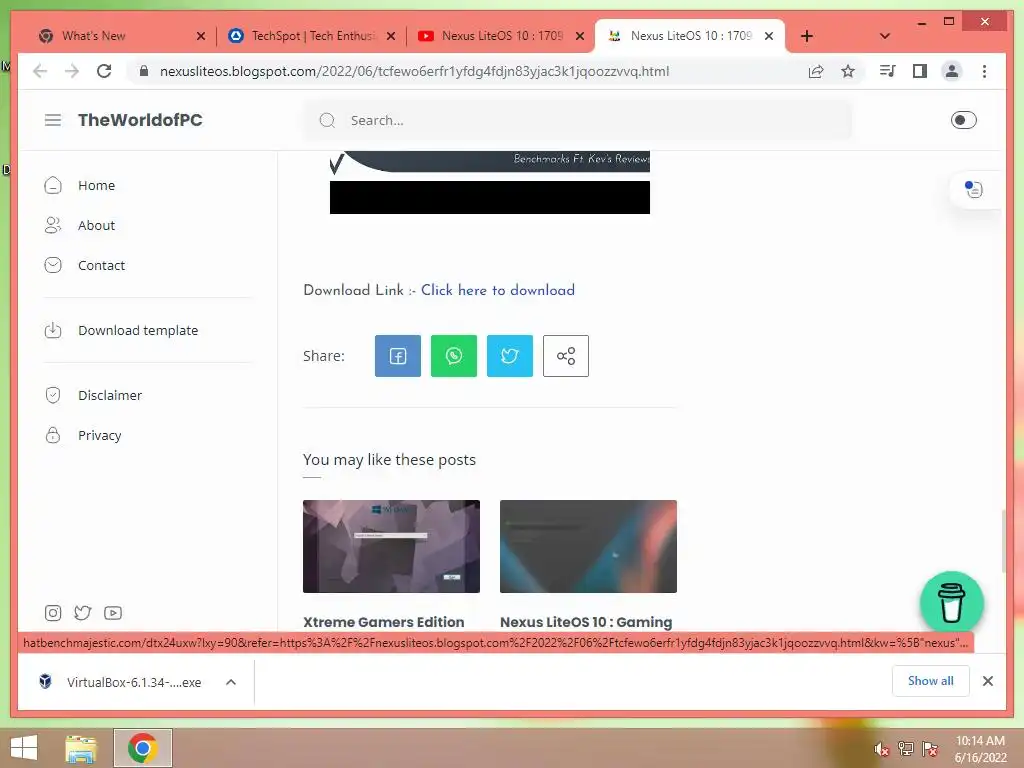This screenshot has height=768, width=1024.
Task: Click the About people icon
Action: tap(53, 225)
